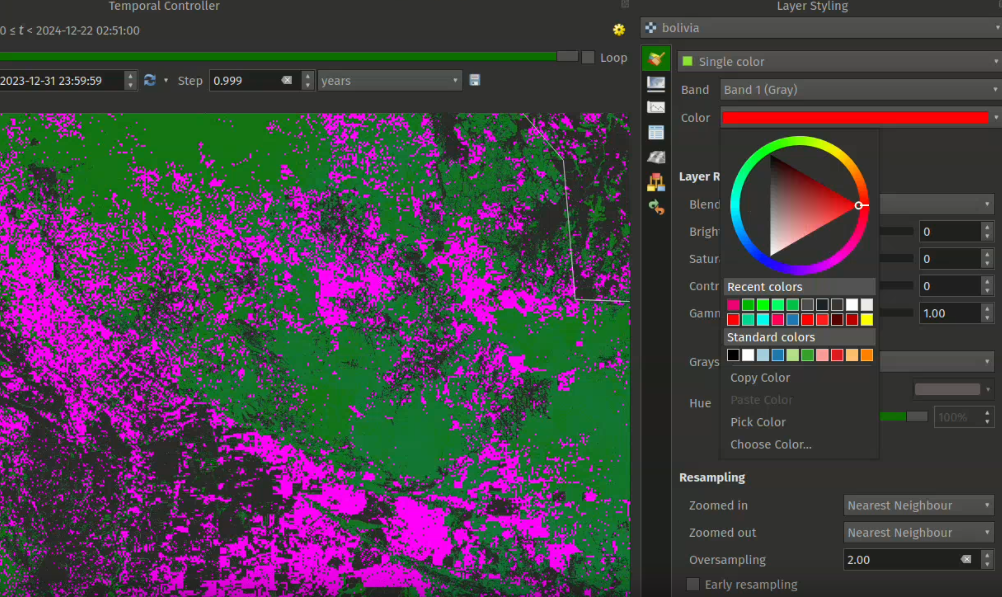Open the style manager history arrows icon
This screenshot has width=1002, height=597.
click(656, 206)
